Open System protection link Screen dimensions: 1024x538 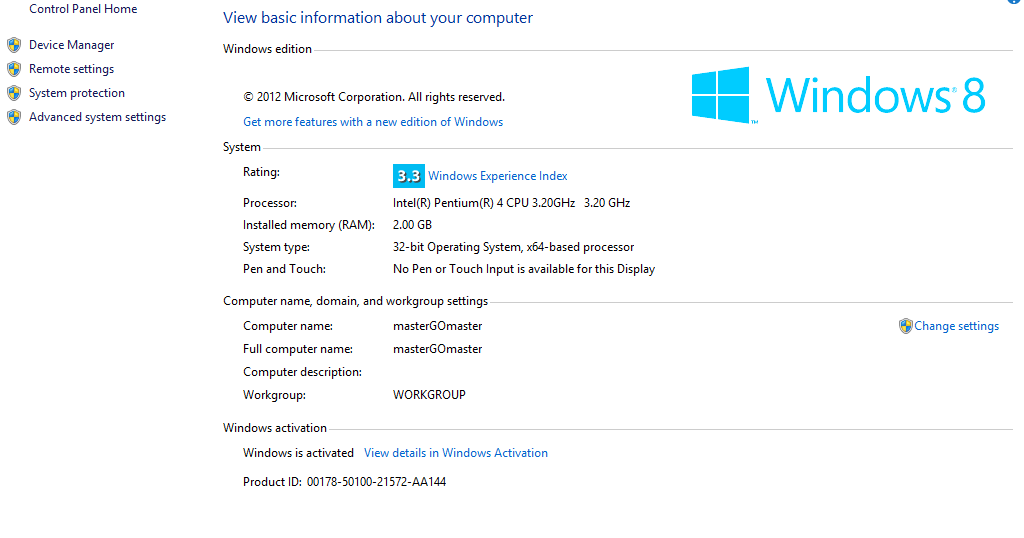pos(76,93)
